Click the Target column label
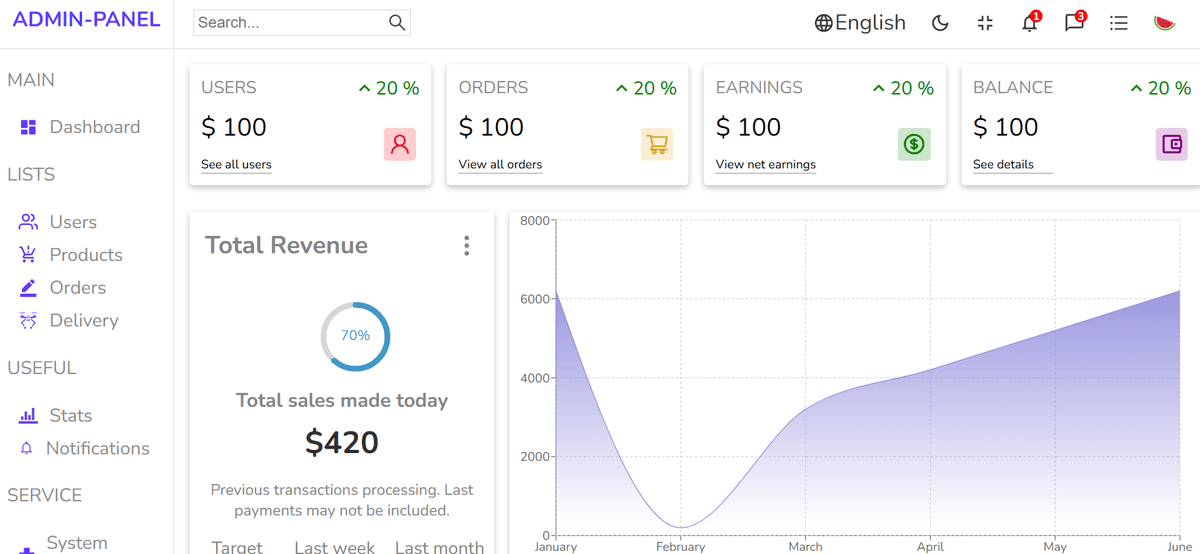The height and width of the screenshot is (554, 1200). (237, 547)
